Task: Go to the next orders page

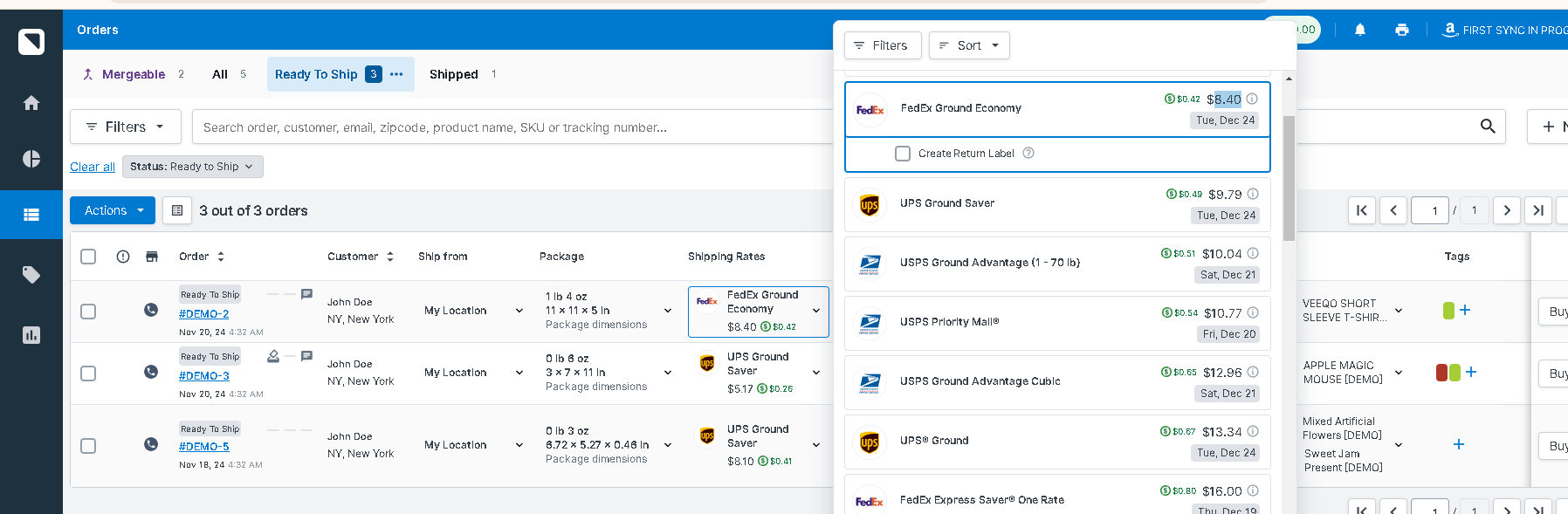Action: (1507, 210)
